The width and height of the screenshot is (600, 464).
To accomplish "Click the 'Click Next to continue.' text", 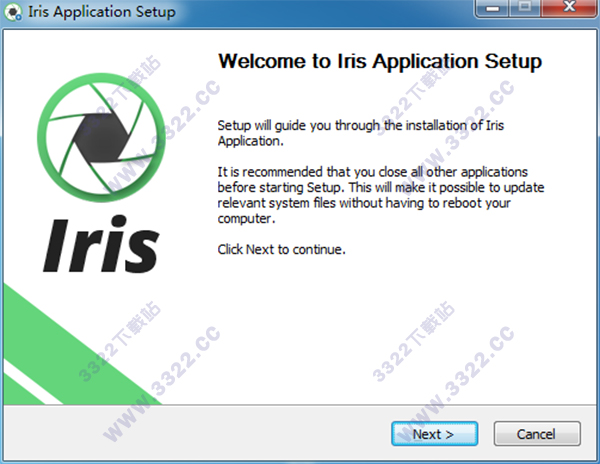I will [281, 249].
